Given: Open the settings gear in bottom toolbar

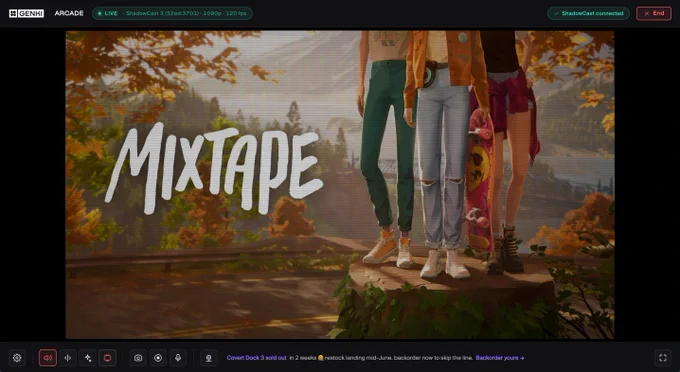Looking at the screenshot, I should point(17,358).
